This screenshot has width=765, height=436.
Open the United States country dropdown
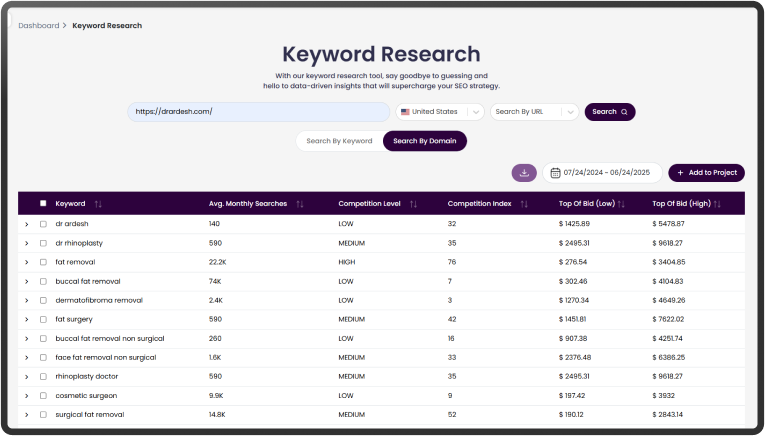pos(440,112)
